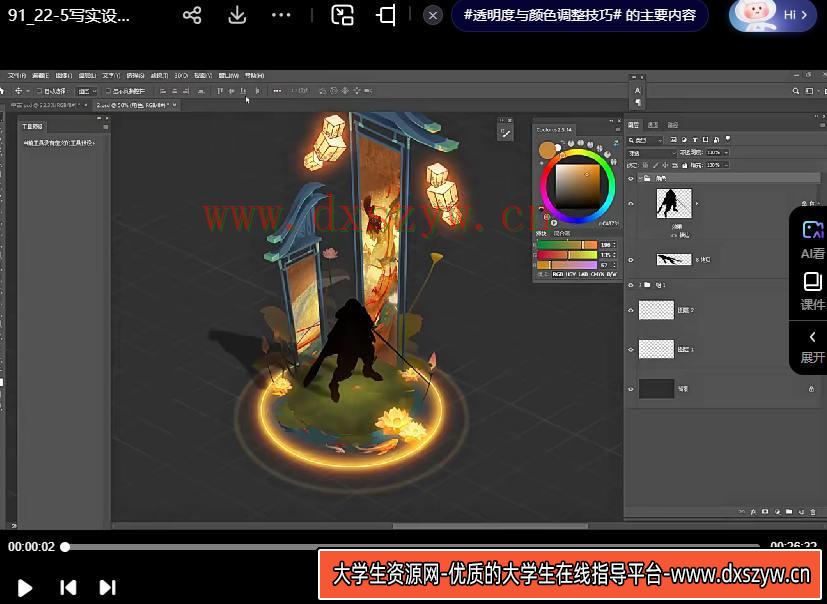Viewport: 827px width, 604px height.
Task: Open the workspace switcher icon at top right
Action: pyautogui.click(x=809, y=91)
